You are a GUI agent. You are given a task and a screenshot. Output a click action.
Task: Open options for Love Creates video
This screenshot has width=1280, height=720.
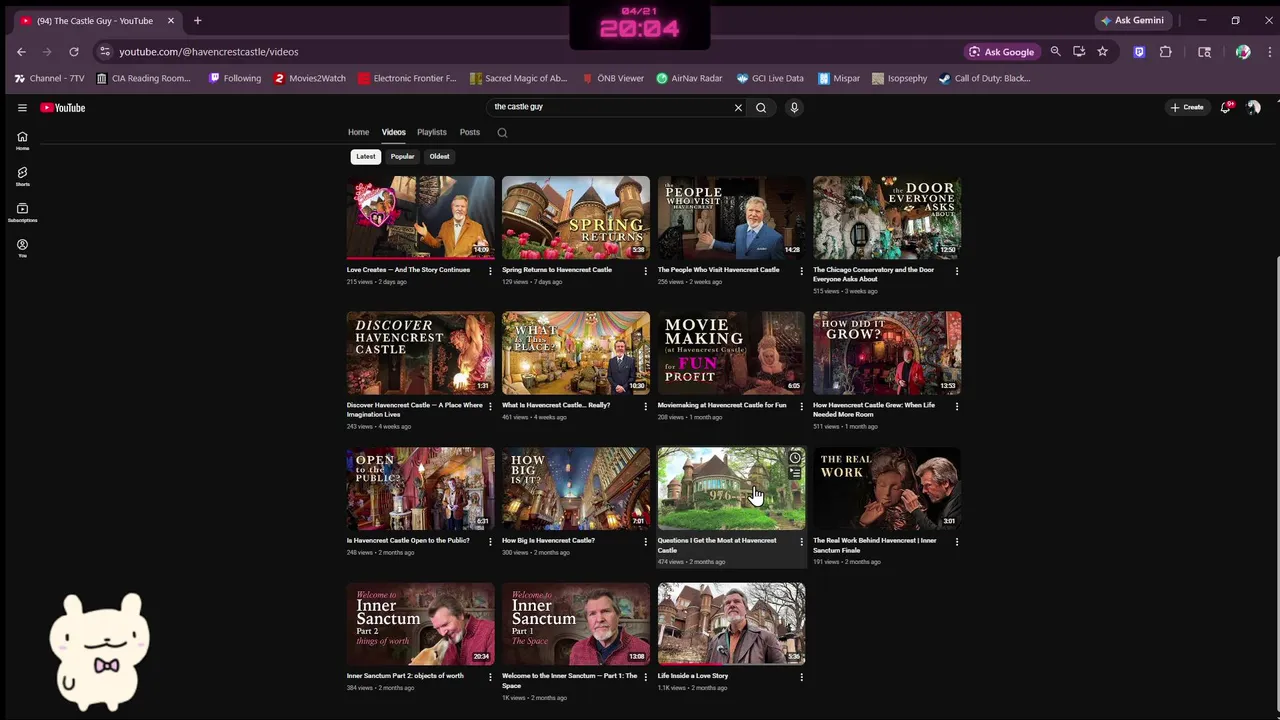[490, 271]
